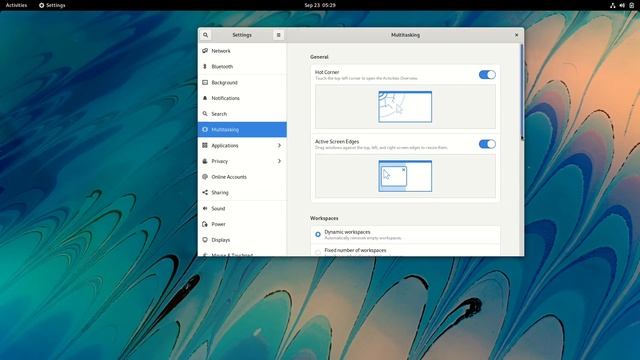
Task: Click the Online Accounts icon
Action: (x=205, y=177)
